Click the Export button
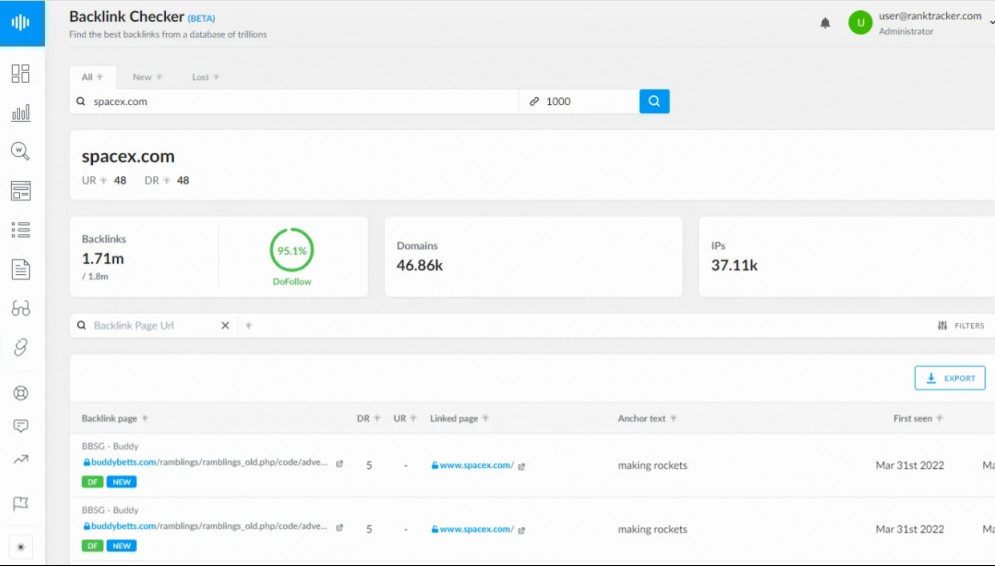The height and width of the screenshot is (566, 995). coord(949,378)
